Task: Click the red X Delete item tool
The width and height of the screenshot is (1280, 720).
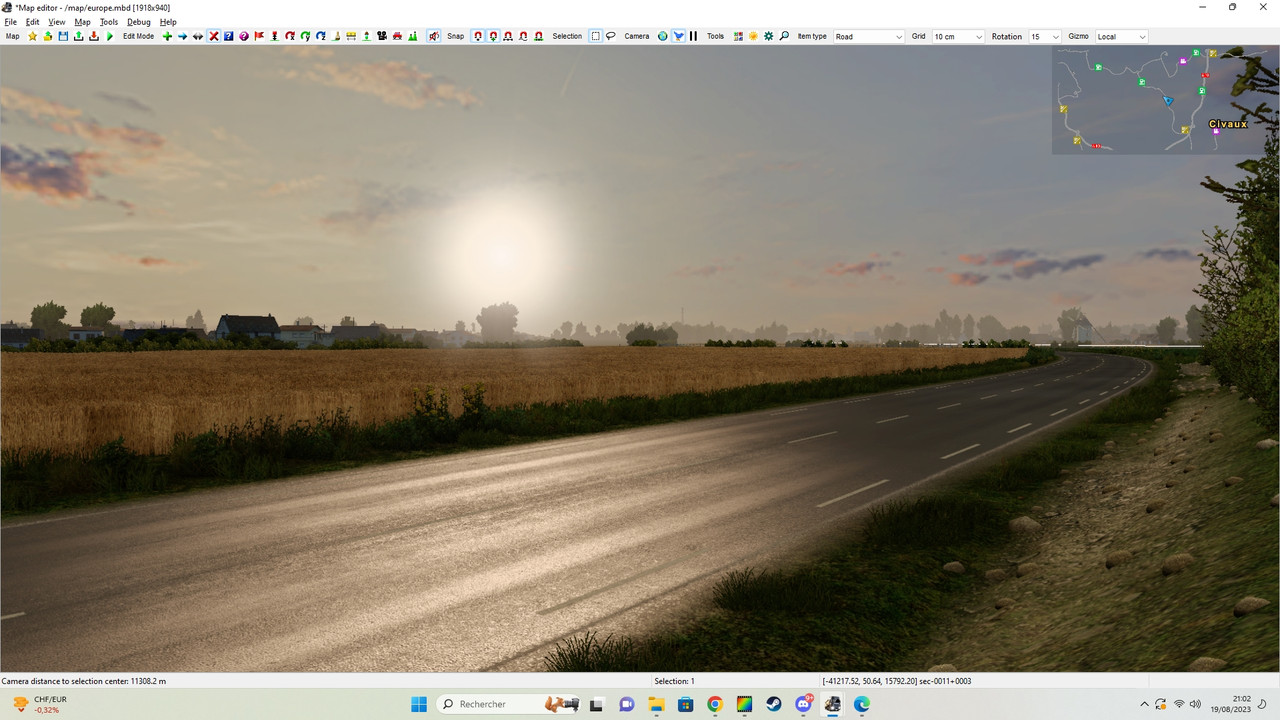Action: pos(214,36)
